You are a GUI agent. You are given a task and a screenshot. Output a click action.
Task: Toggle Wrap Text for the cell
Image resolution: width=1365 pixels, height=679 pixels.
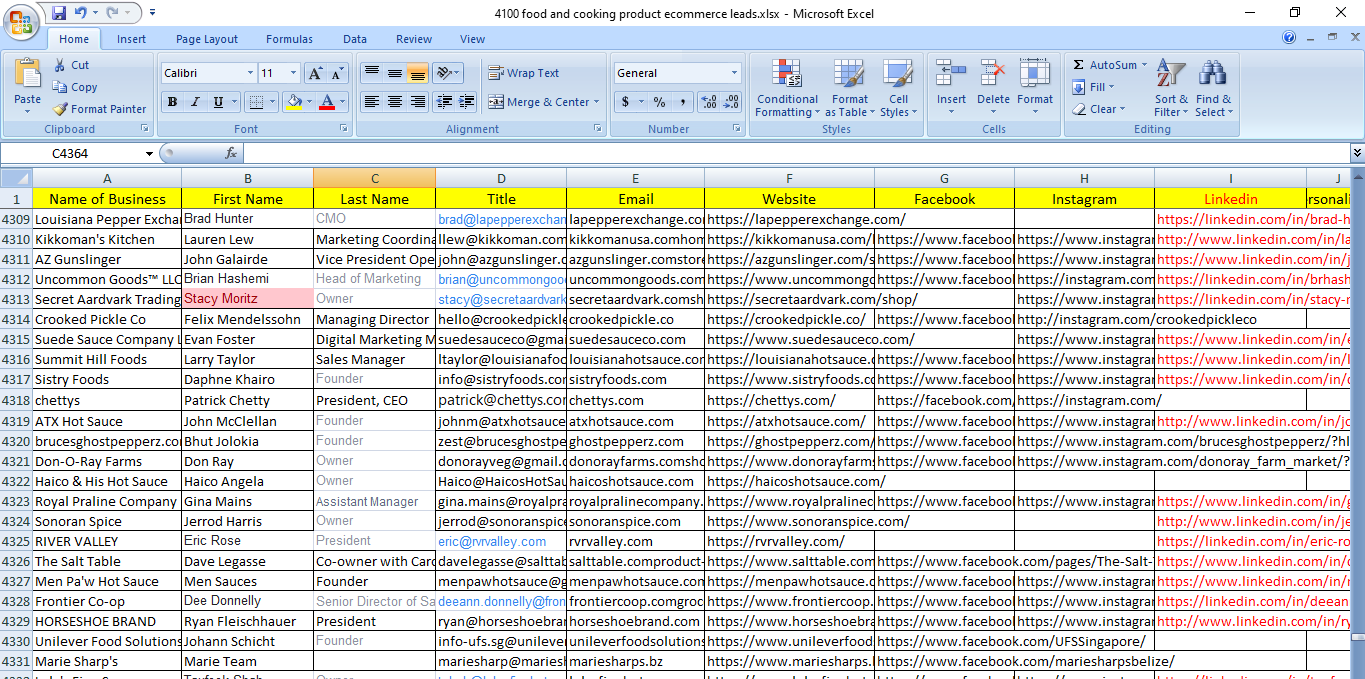[524, 73]
